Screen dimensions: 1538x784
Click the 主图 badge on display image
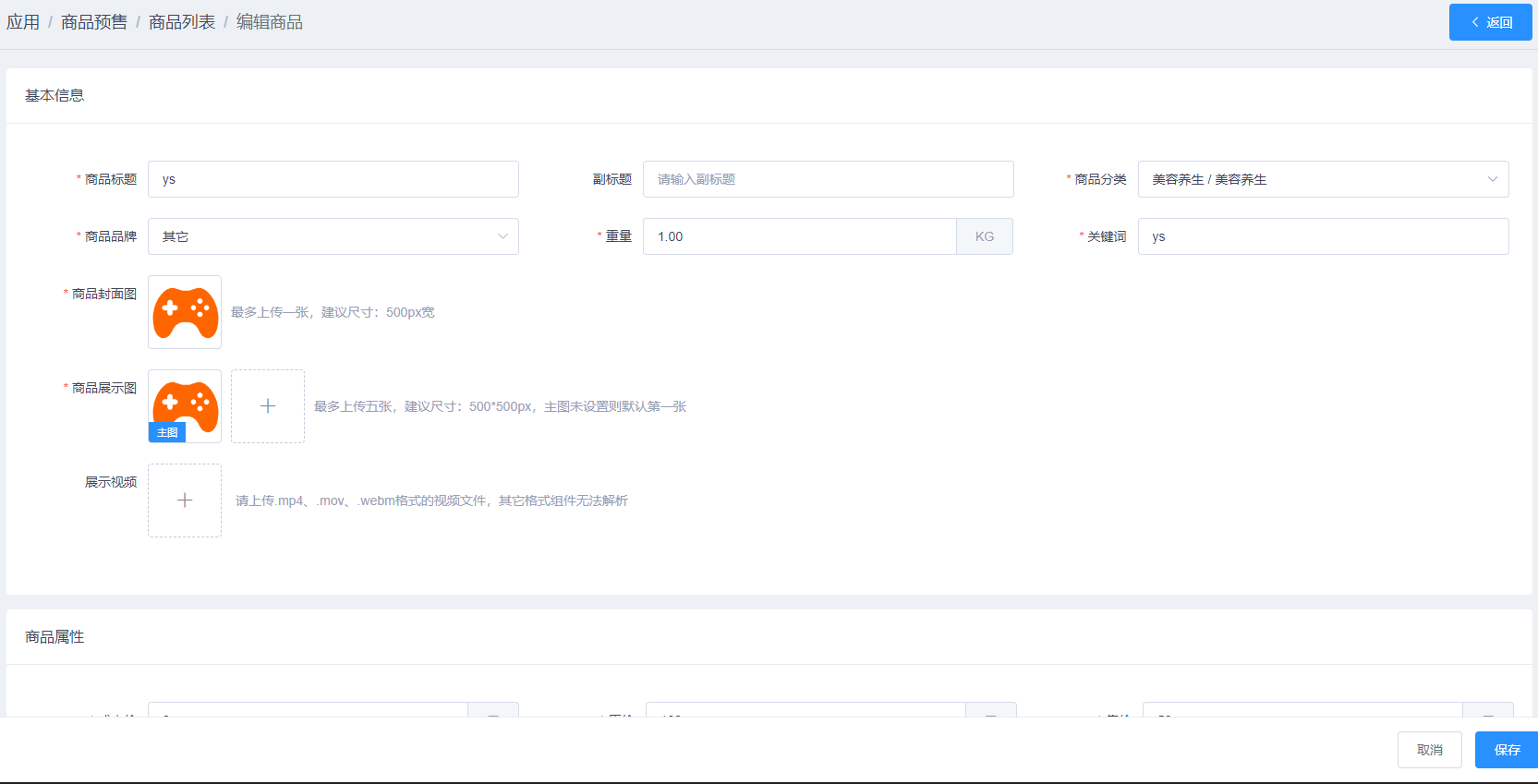167,432
